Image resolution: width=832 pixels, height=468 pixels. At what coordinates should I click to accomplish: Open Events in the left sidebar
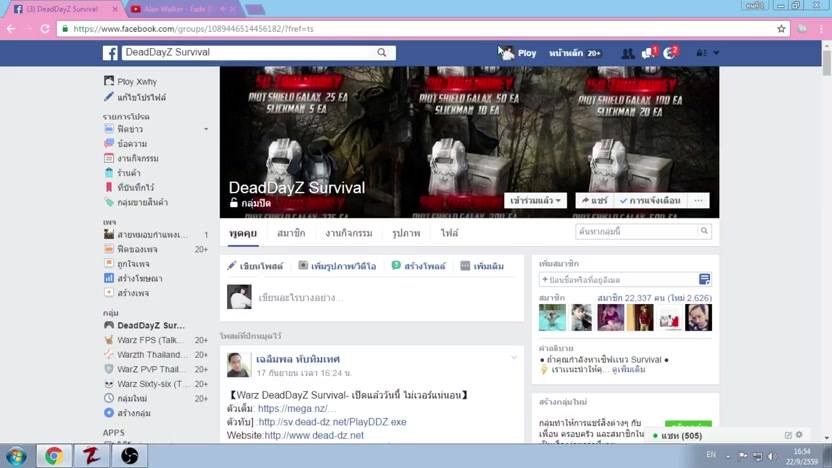[x=132, y=158]
